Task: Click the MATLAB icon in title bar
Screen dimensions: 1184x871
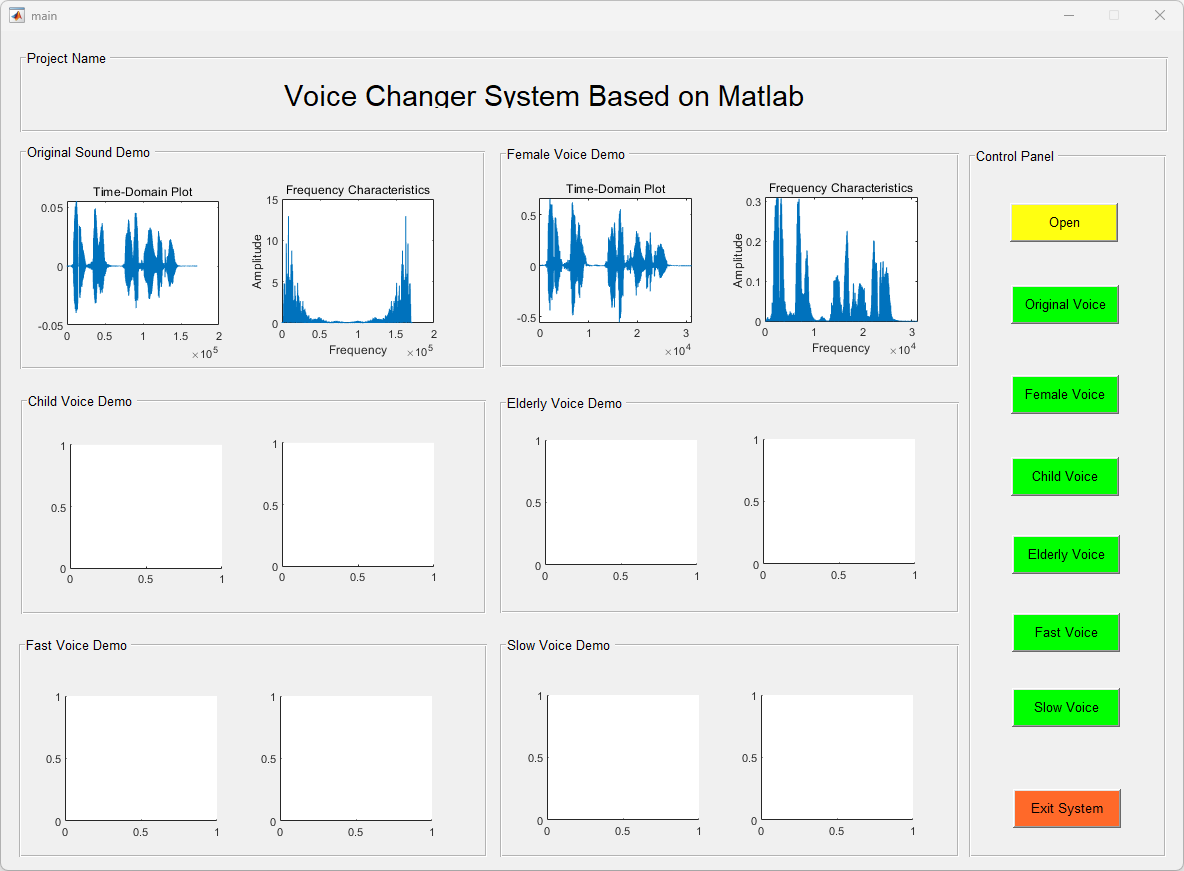Action: point(17,15)
